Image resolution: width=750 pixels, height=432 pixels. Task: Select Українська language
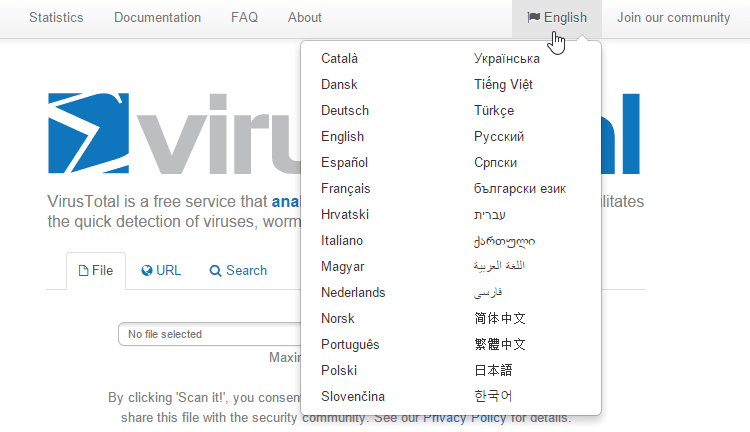(507, 59)
